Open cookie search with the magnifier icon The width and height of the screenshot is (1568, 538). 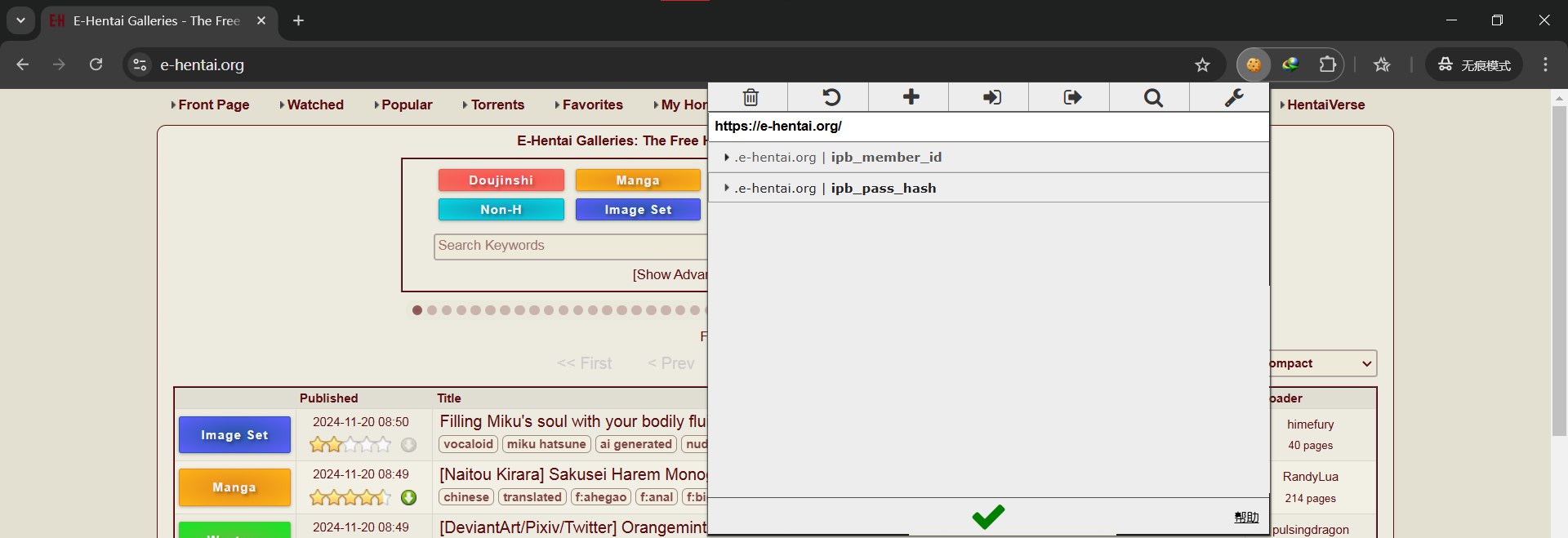pos(1152,97)
